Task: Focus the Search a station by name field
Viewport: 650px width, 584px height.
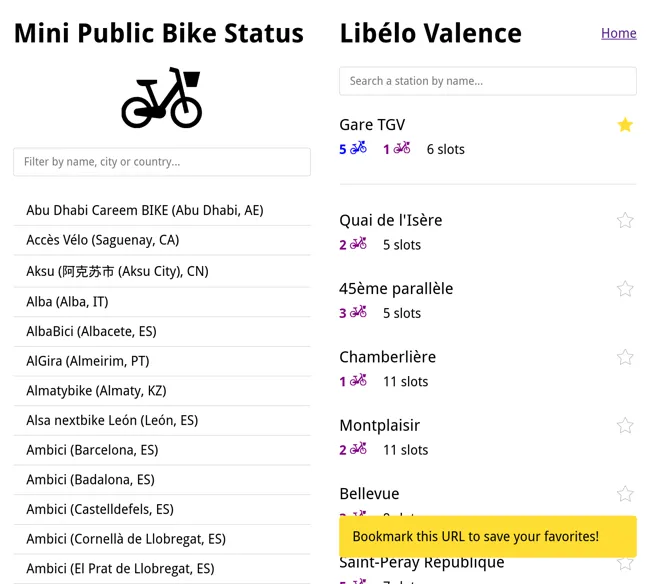Action: tap(488, 81)
